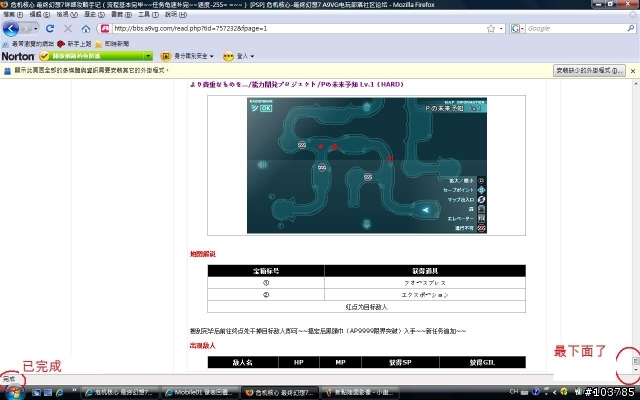The width and height of the screenshot is (640, 400).
Task: Switch to the first IE 危机核心 taskbar window
Action: (119, 393)
